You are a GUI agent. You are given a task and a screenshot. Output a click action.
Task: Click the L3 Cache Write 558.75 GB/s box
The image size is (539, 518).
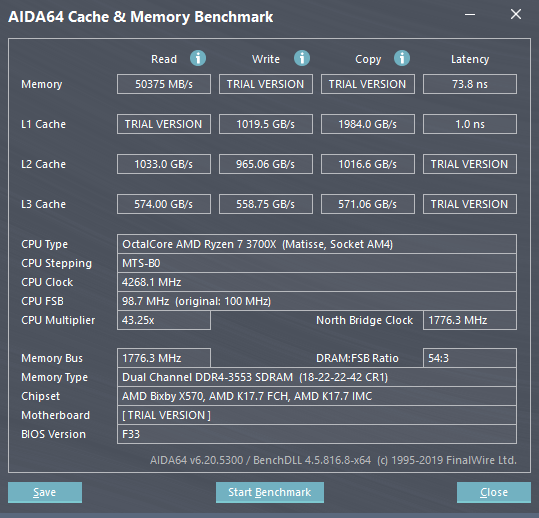tap(266, 204)
